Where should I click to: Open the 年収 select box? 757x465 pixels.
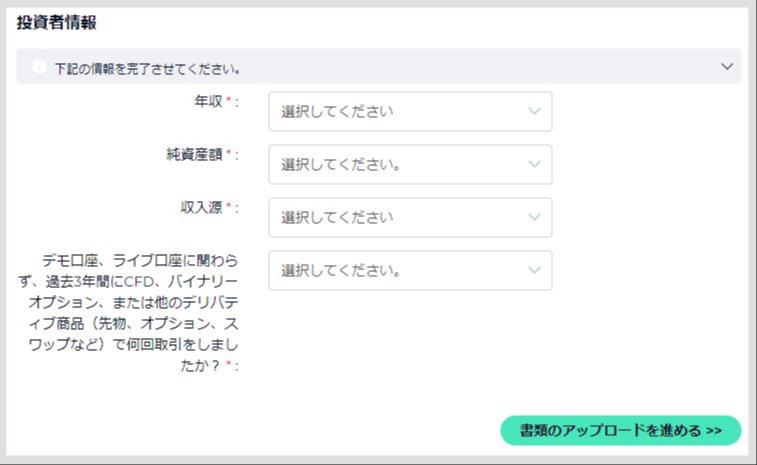point(410,112)
